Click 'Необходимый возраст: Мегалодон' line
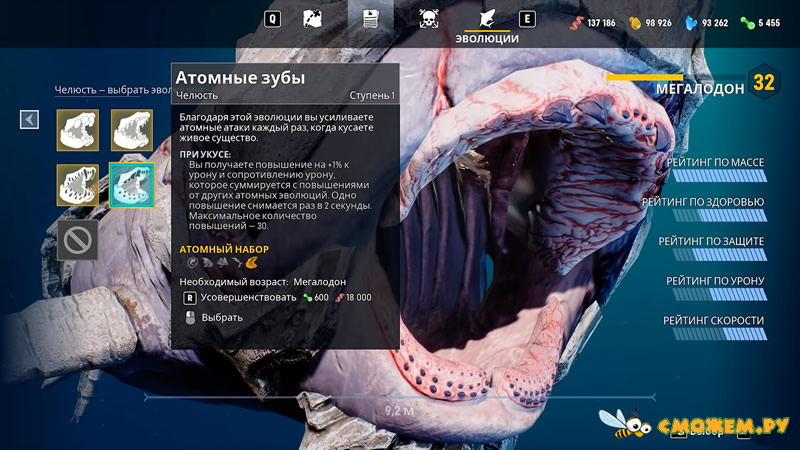The image size is (800, 450). [x=263, y=282]
